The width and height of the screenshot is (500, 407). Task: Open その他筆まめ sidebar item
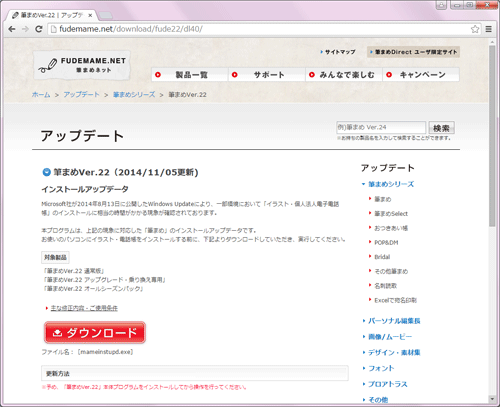point(391,271)
